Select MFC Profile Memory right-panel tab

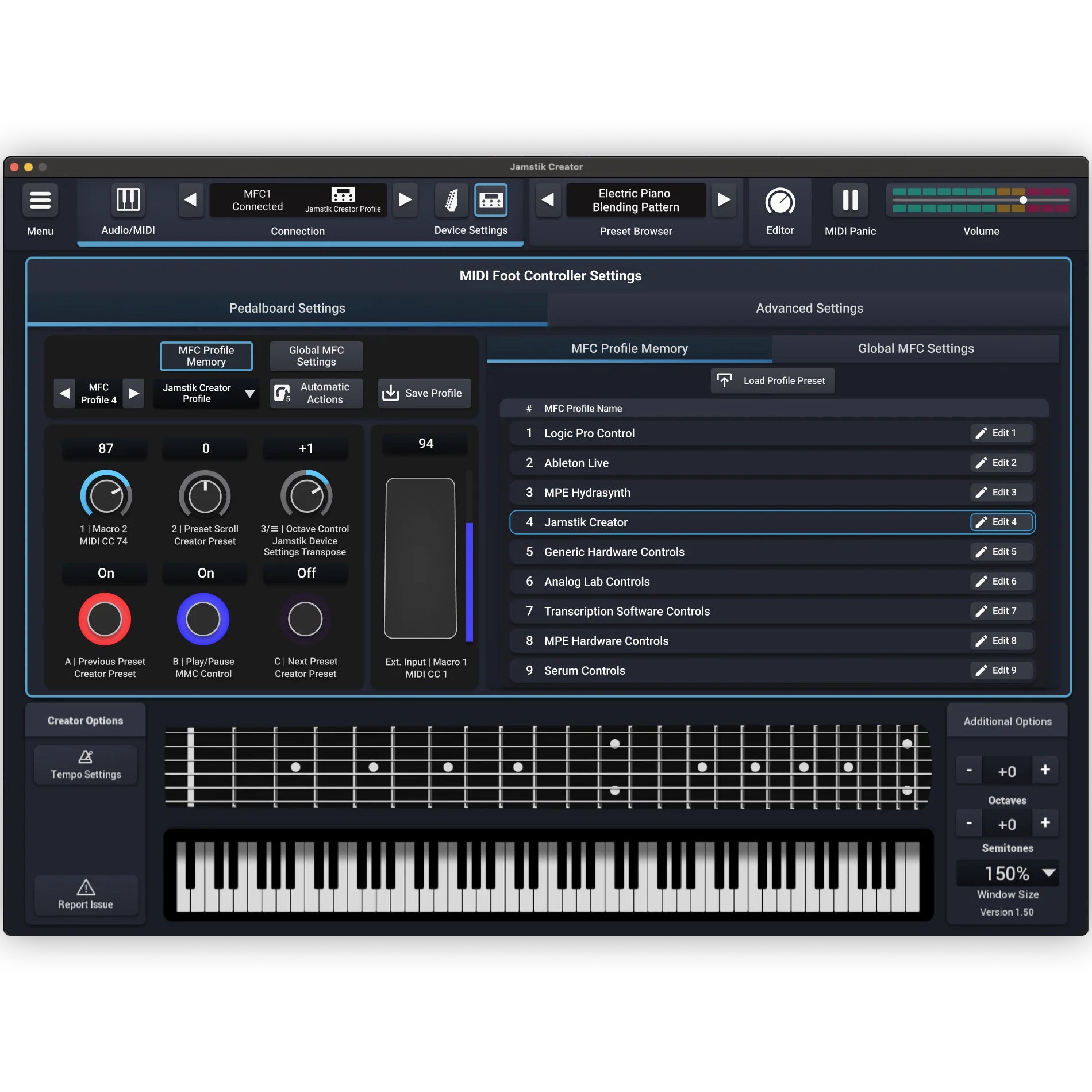click(629, 349)
